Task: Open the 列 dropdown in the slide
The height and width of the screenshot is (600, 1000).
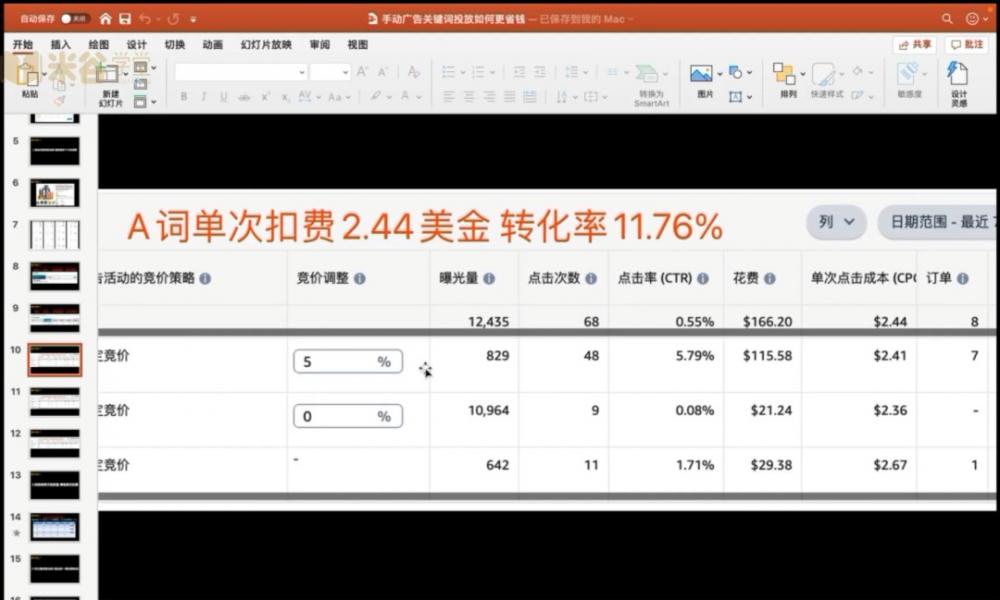Action: click(836, 222)
